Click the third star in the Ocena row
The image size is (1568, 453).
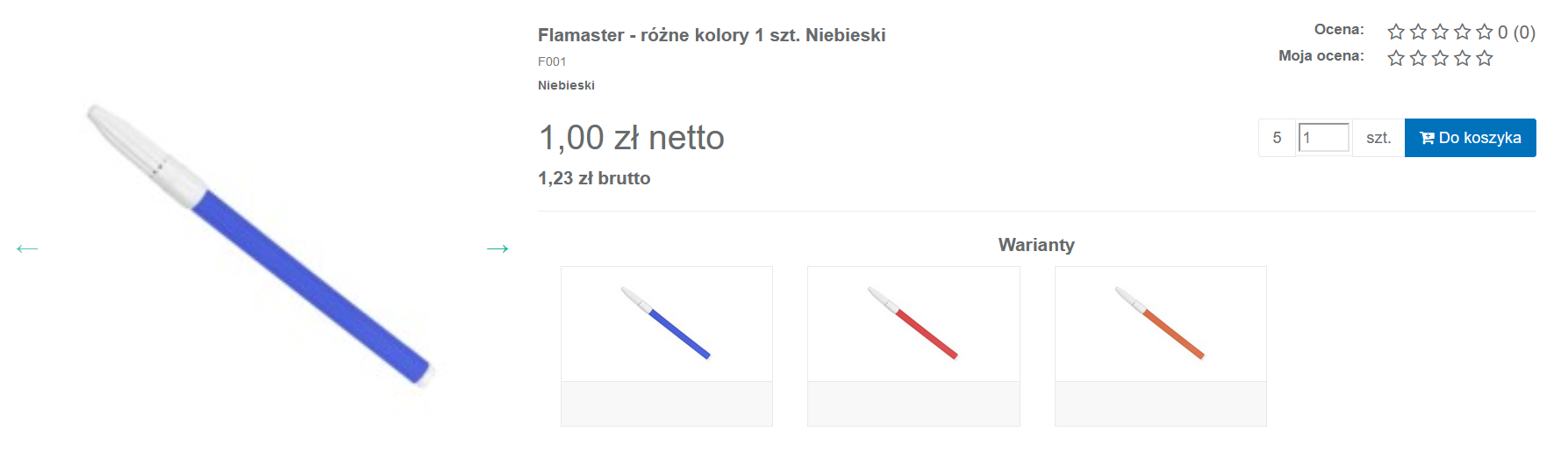(x=1440, y=32)
